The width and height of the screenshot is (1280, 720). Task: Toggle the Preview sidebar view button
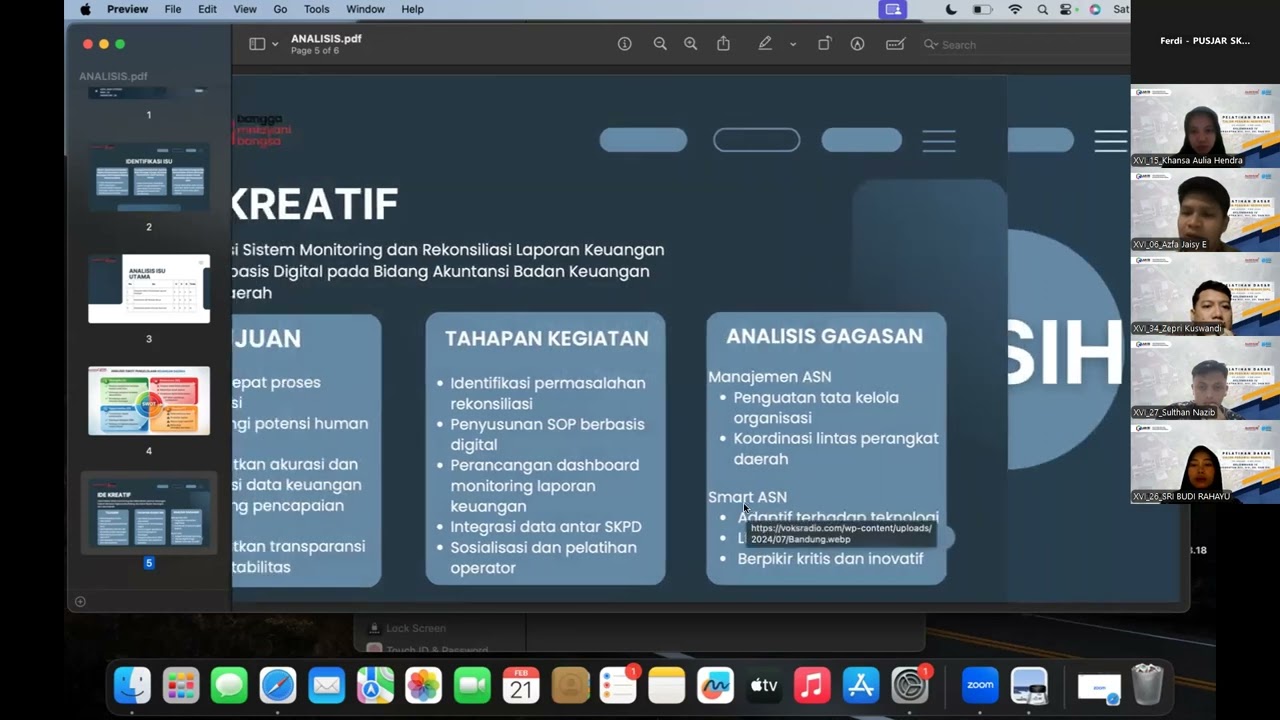click(x=257, y=44)
